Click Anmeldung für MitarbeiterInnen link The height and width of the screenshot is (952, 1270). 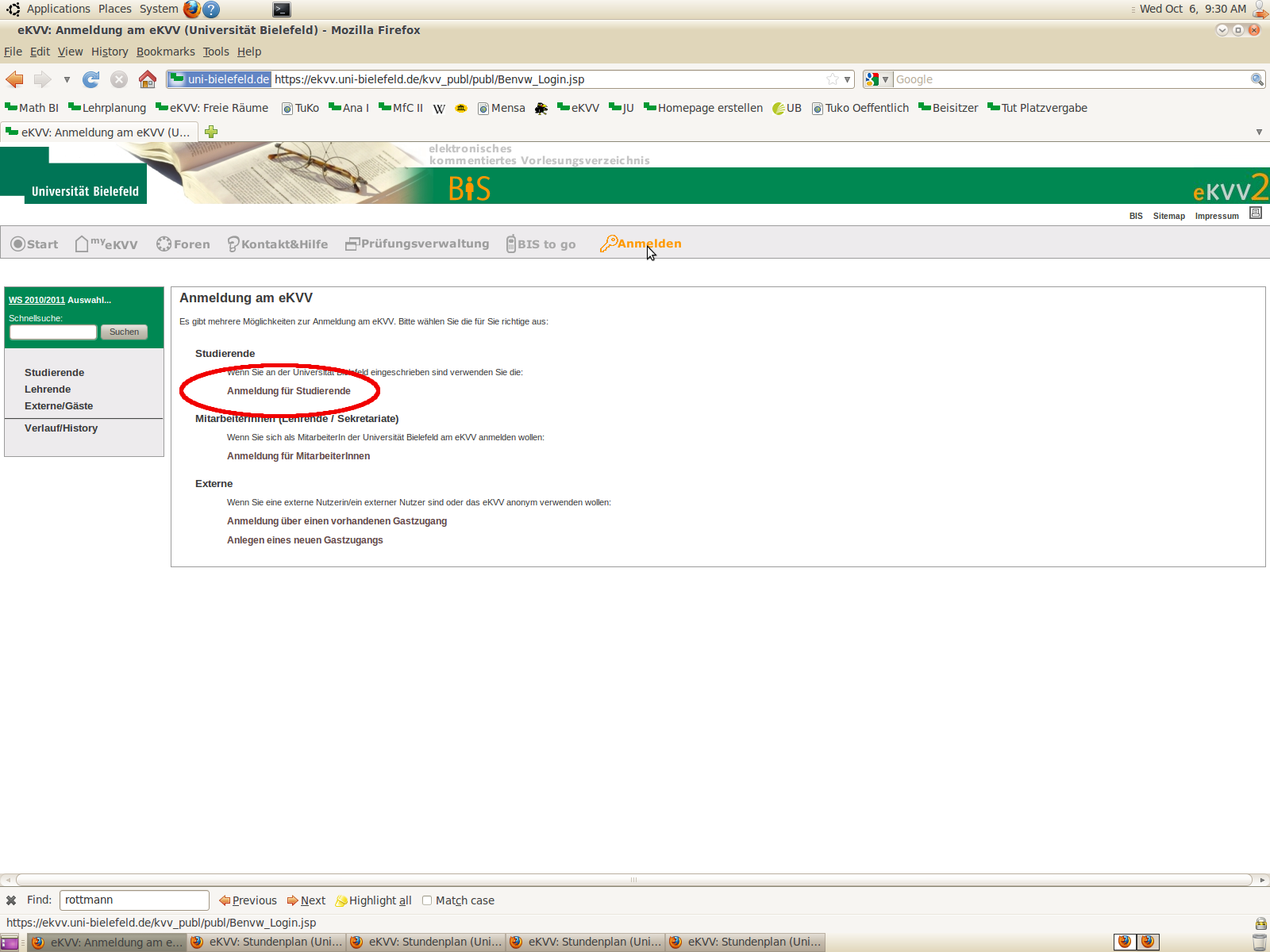coord(298,456)
